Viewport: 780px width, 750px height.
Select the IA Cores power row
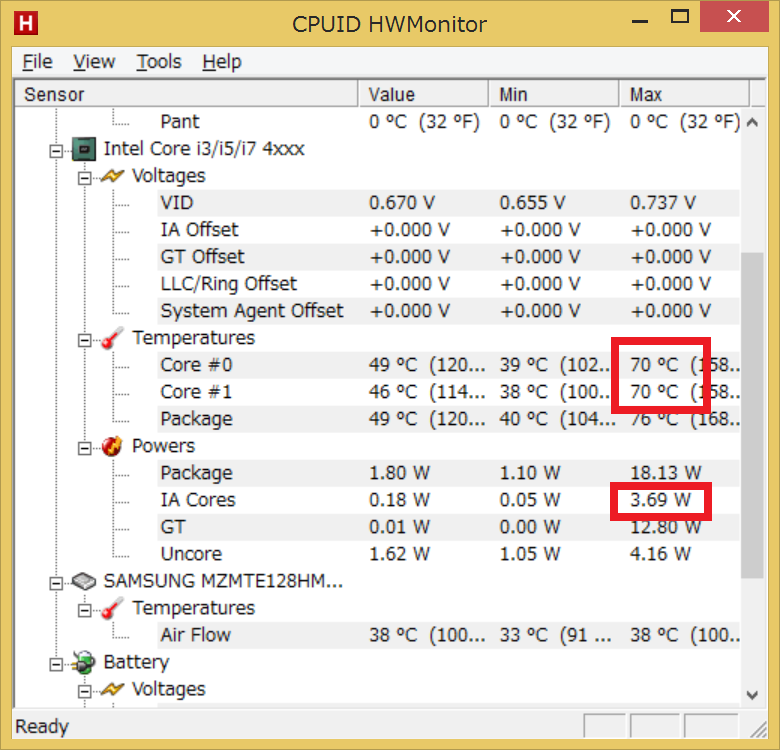coord(449,500)
